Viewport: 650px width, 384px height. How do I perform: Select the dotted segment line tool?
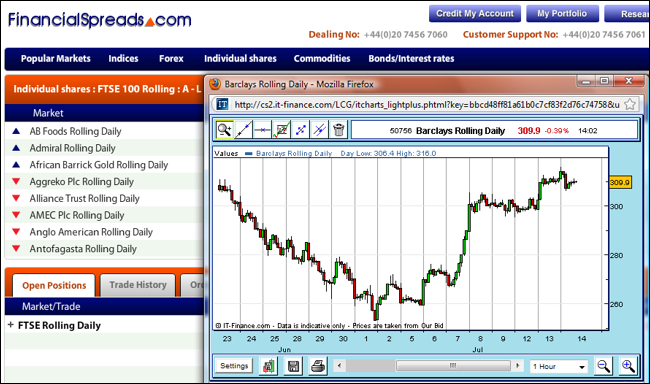[301, 130]
